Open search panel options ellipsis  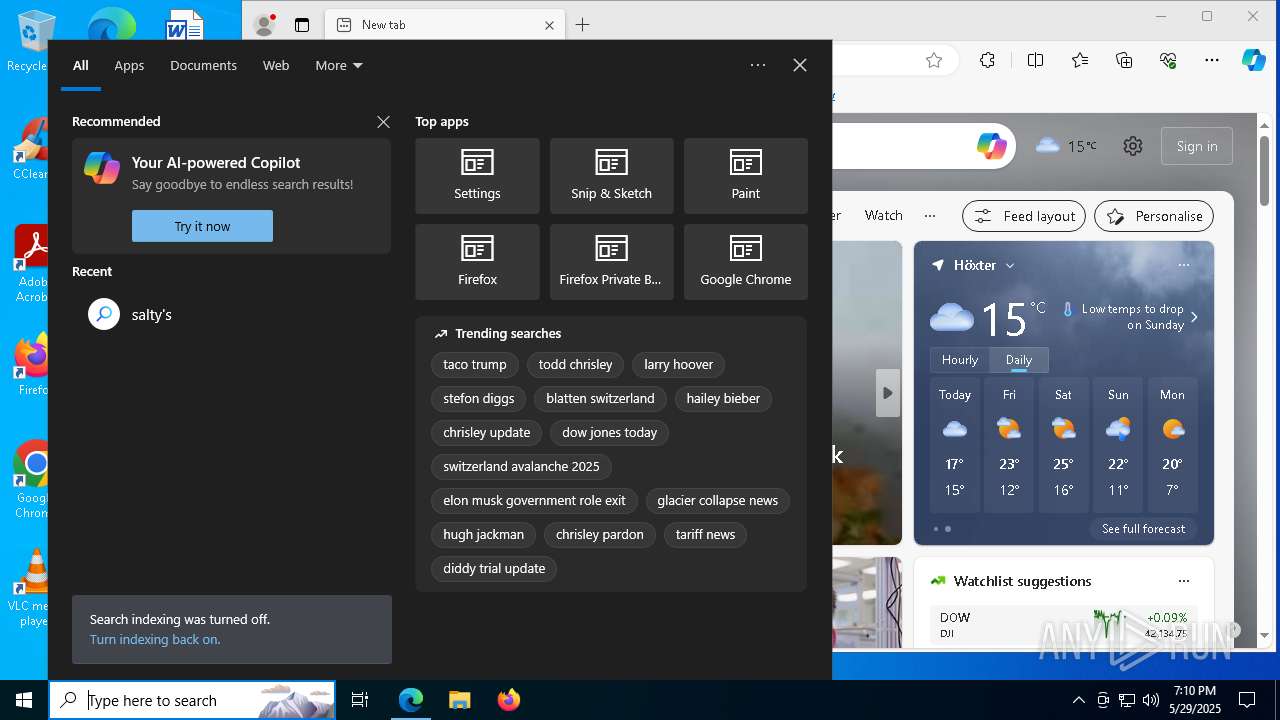(x=758, y=65)
